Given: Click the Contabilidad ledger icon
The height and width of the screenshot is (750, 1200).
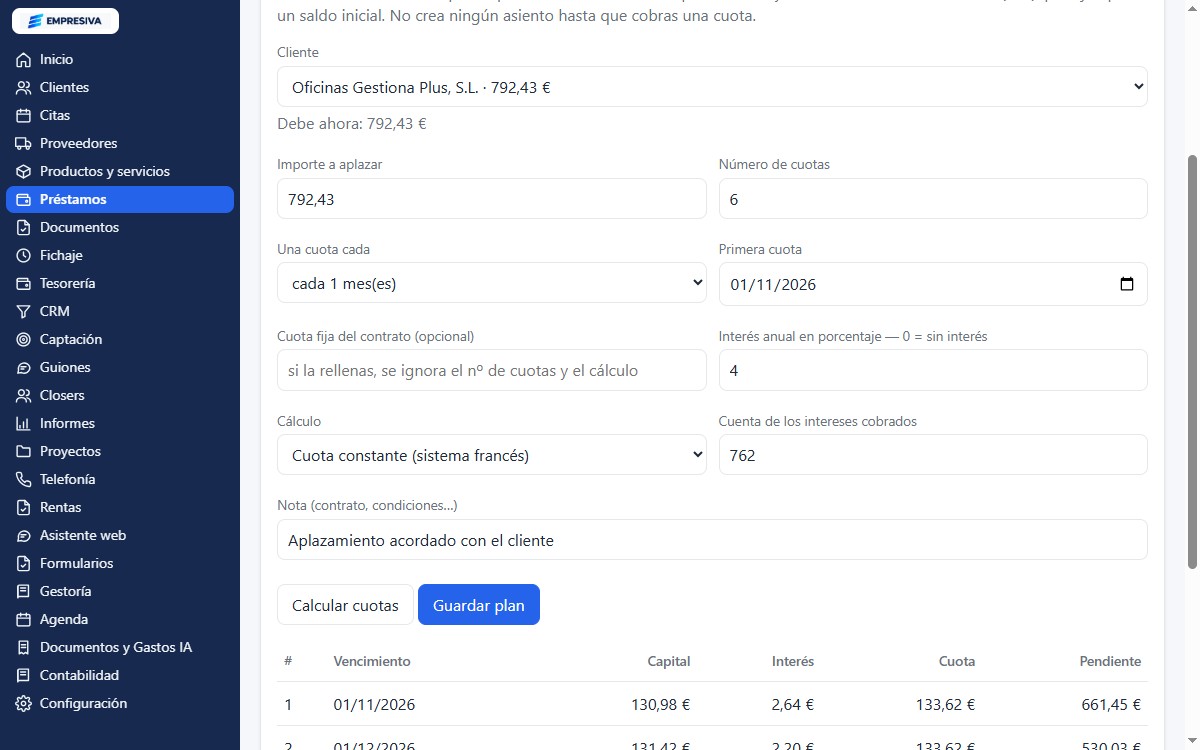Looking at the screenshot, I should pyautogui.click(x=24, y=676).
